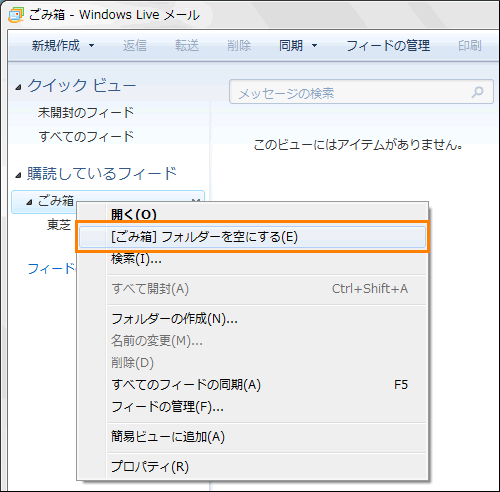Click the 印刷 toolbar button
500x492 pixels.
[x=470, y=46]
